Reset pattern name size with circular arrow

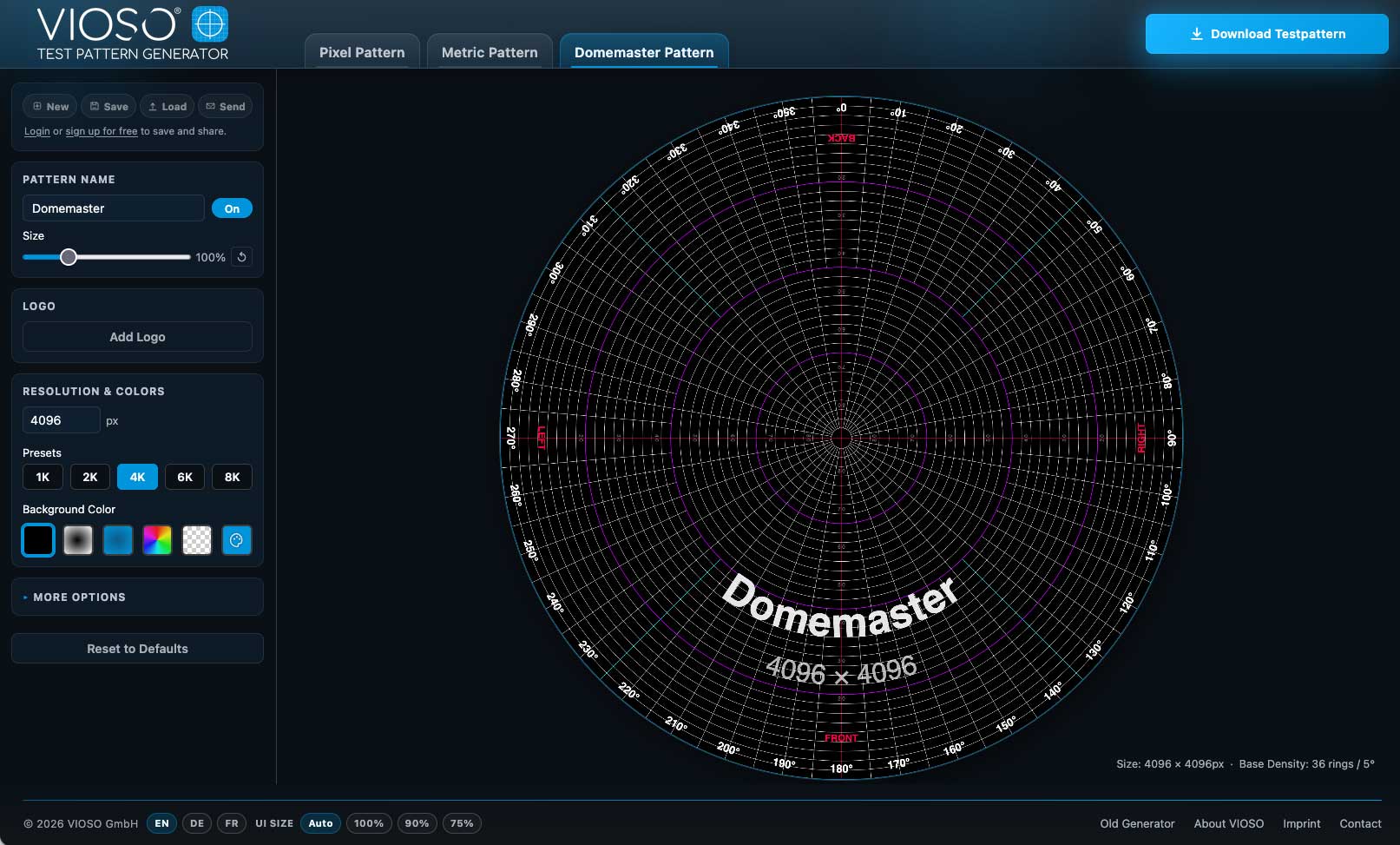[x=242, y=257]
